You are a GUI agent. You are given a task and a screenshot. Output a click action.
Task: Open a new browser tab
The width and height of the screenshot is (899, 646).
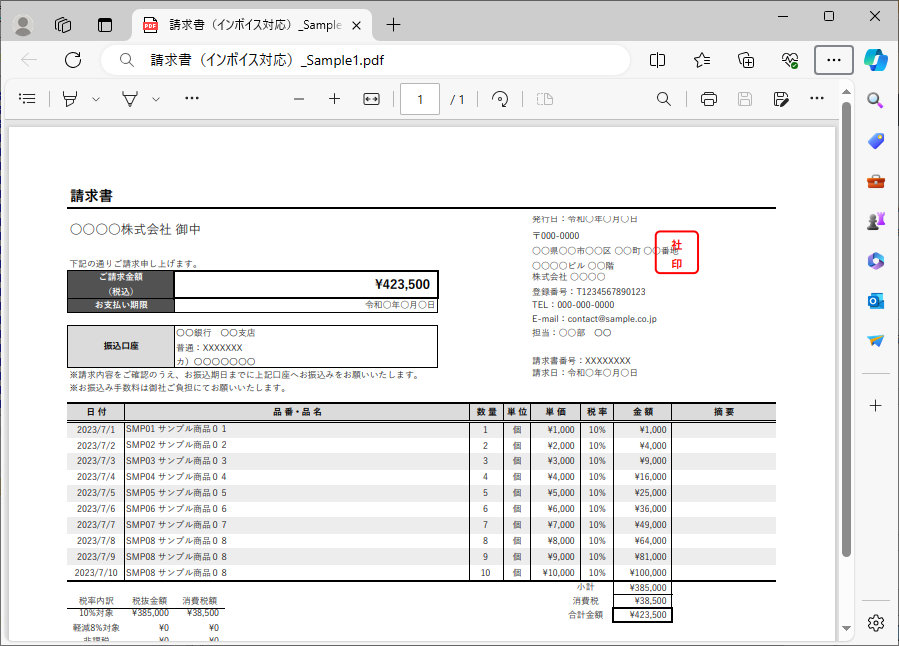pyautogui.click(x=393, y=25)
